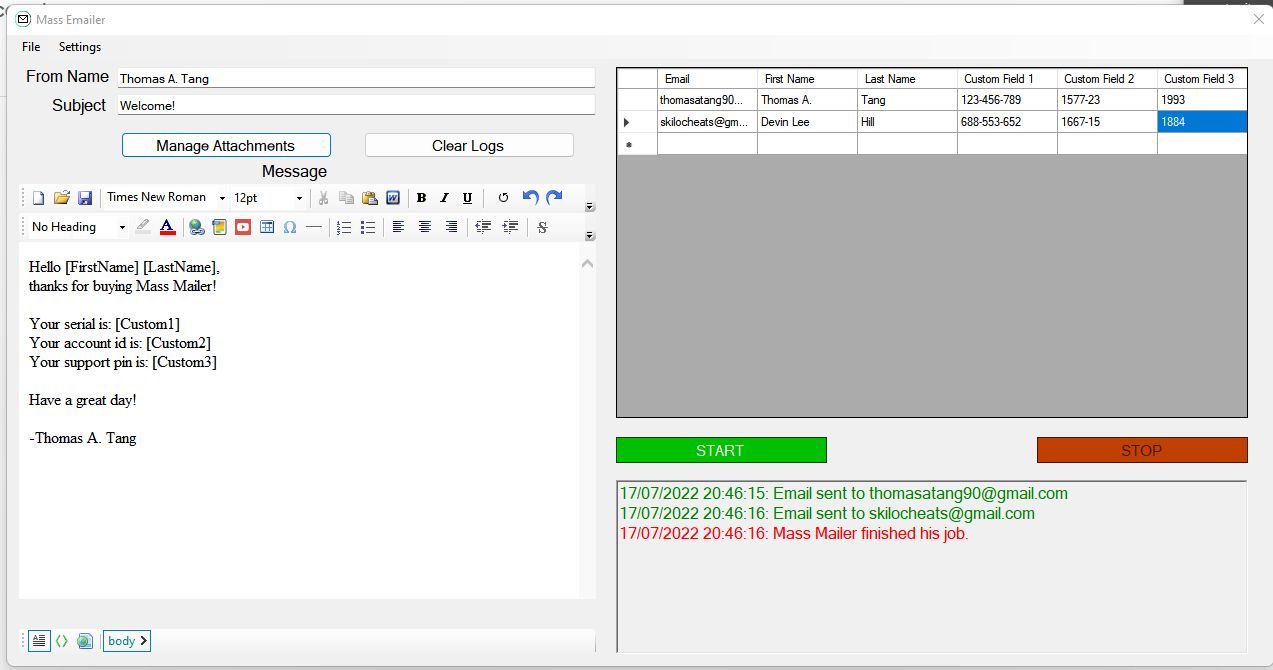
Task: Select the cell containing 1667-15
Action: [x=1107, y=122]
